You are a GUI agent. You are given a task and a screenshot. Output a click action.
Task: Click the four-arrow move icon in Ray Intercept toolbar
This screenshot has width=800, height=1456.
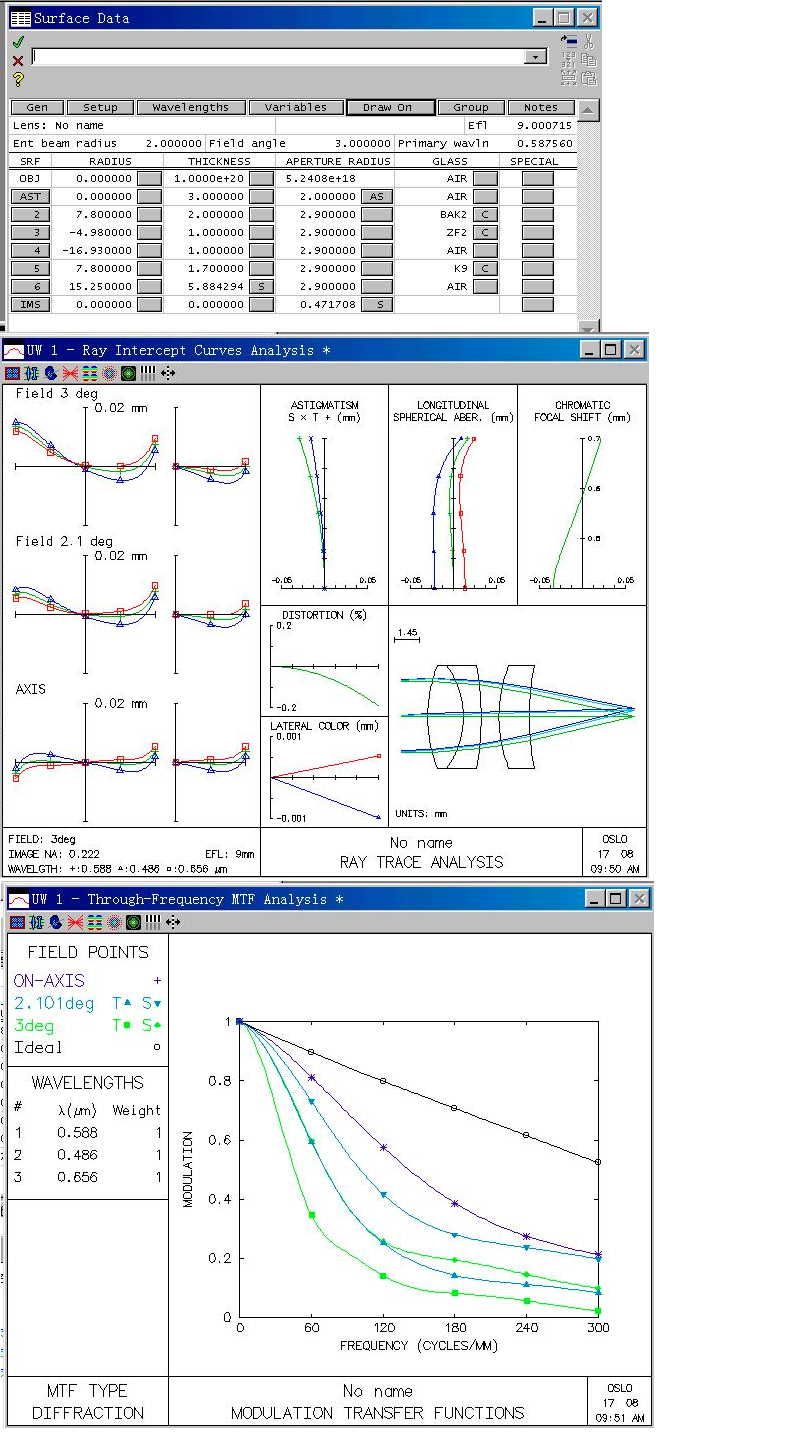(168, 374)
